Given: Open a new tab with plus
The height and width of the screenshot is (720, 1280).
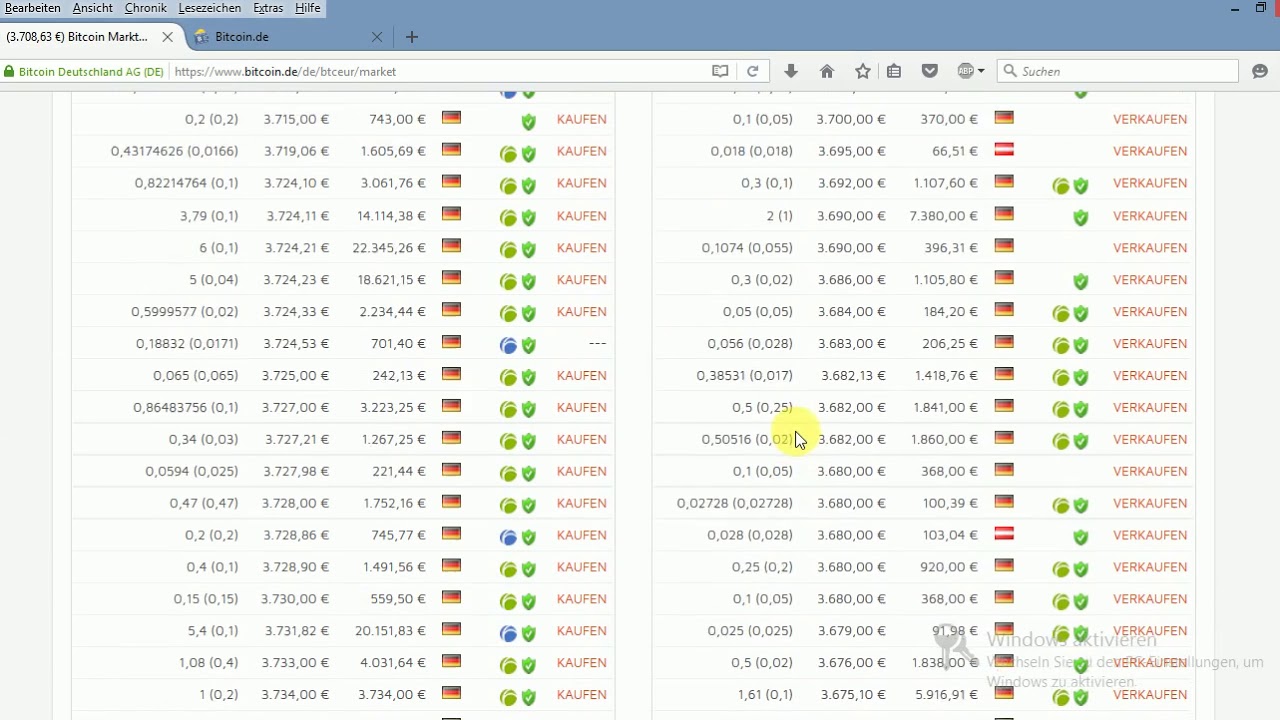Looking at the screenshot, I should [412, 37].
